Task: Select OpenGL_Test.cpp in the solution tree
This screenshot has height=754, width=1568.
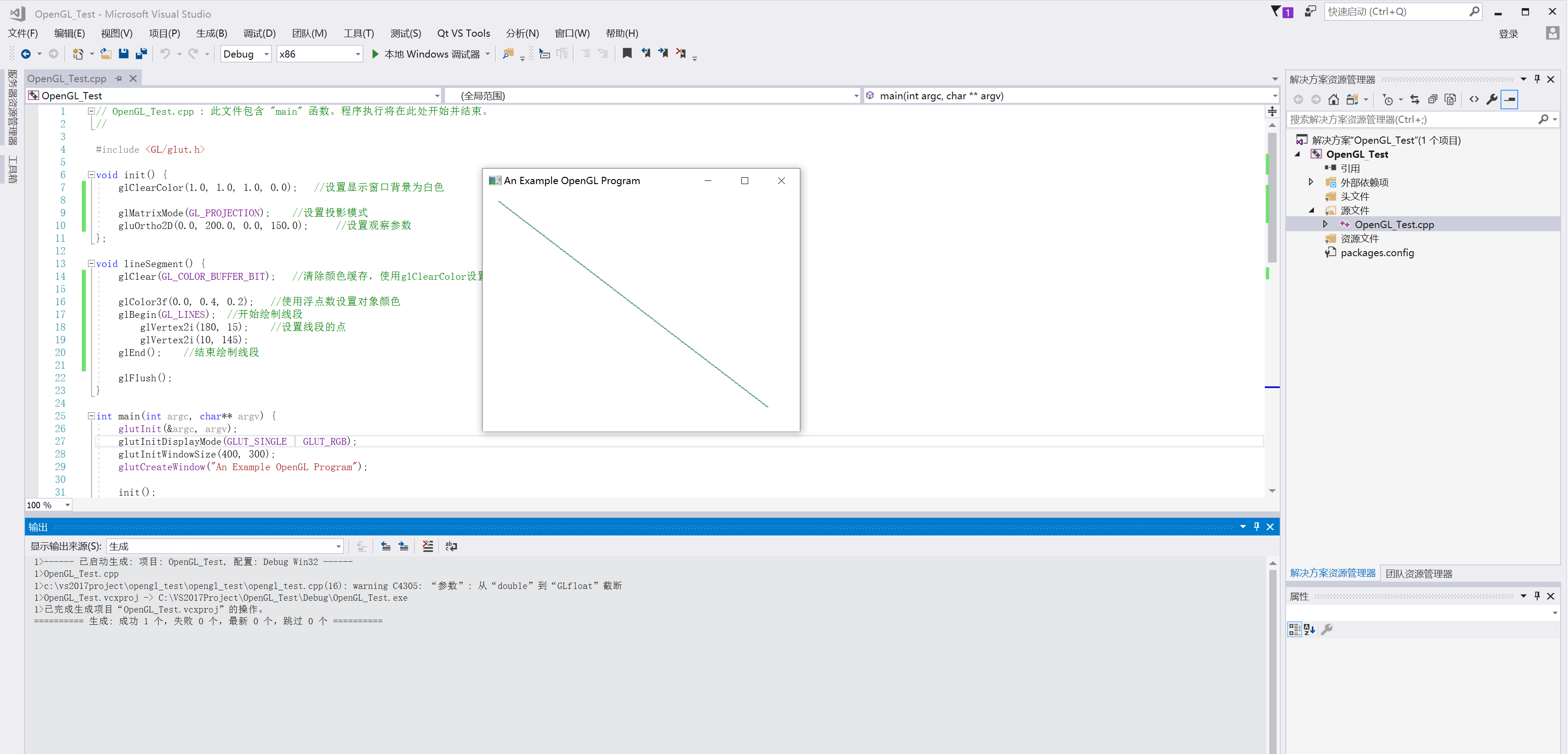Action: point(1394,224)
